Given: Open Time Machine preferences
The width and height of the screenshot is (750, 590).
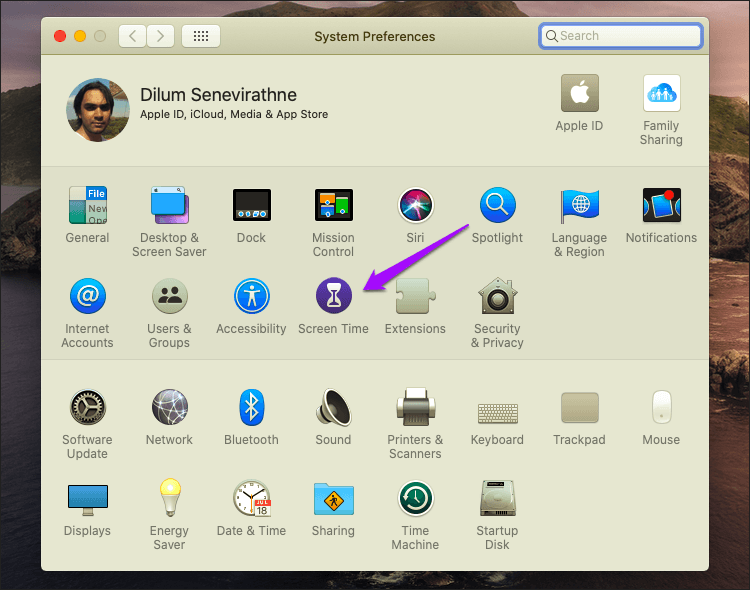Looking at the screenshot, I should (x=416, y=498).
